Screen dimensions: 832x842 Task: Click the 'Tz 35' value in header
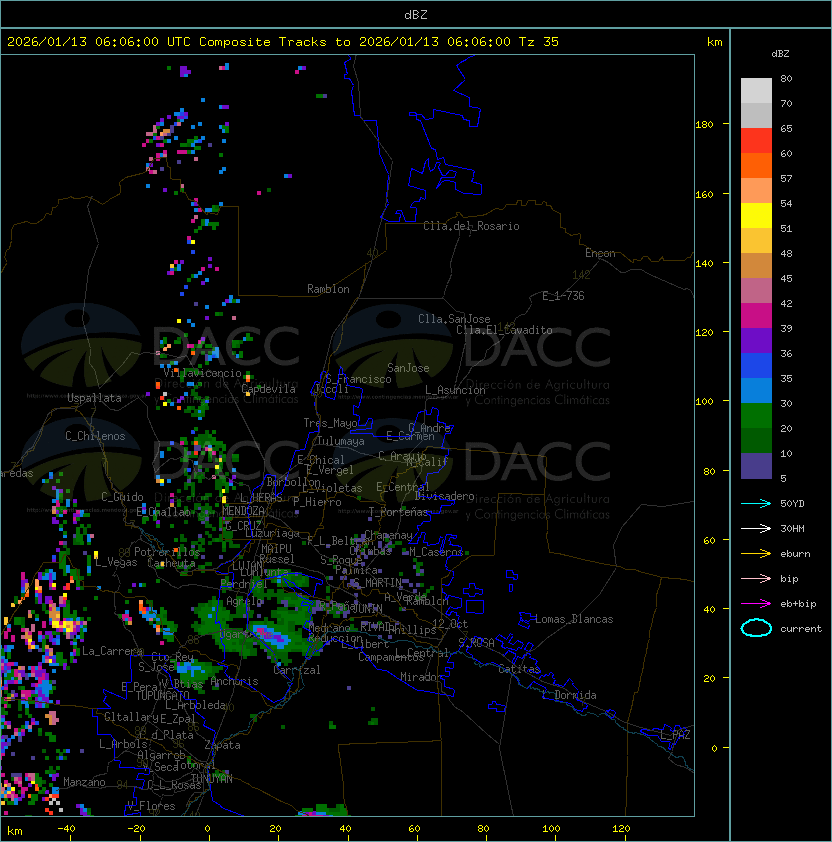tap(539, 42)
